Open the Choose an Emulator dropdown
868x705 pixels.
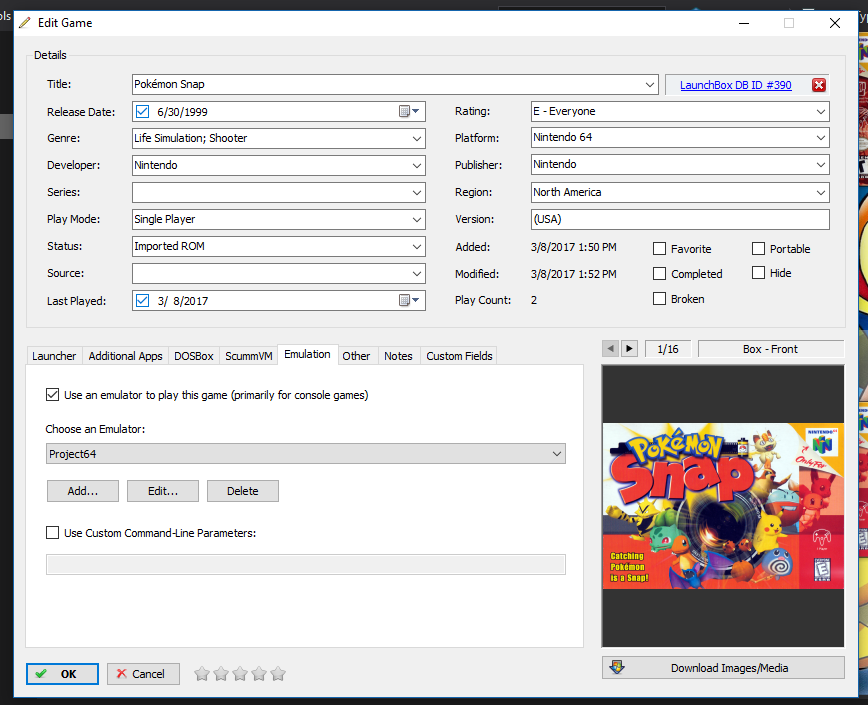(x=306, y=454)
